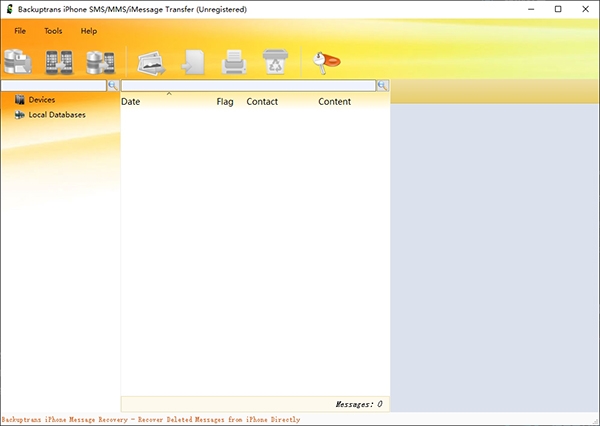600x426 pixels.
Task: Click the register keys icon
Action: 326,63
